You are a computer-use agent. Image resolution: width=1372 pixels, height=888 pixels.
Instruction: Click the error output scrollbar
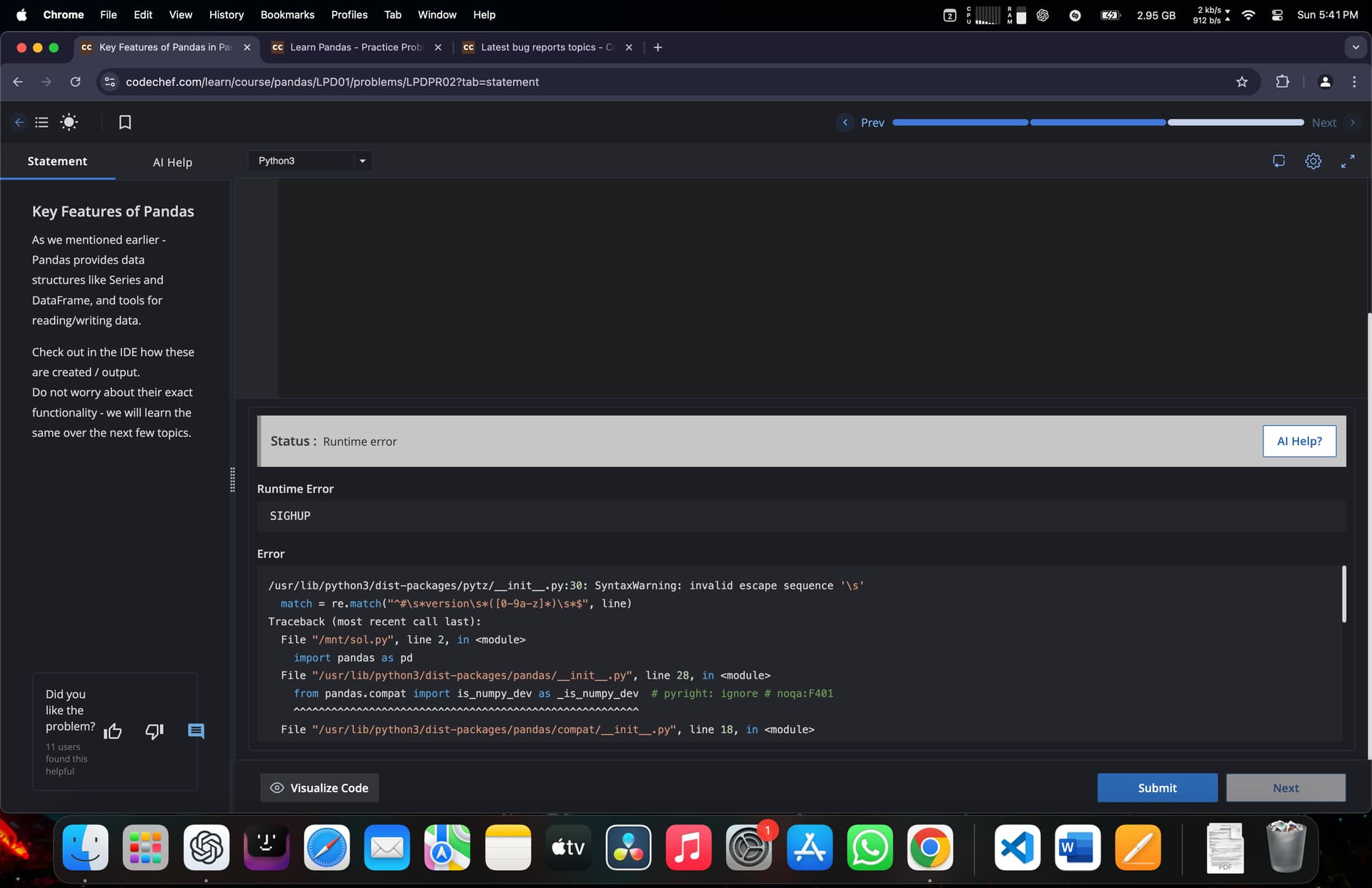click(1343, 594)
